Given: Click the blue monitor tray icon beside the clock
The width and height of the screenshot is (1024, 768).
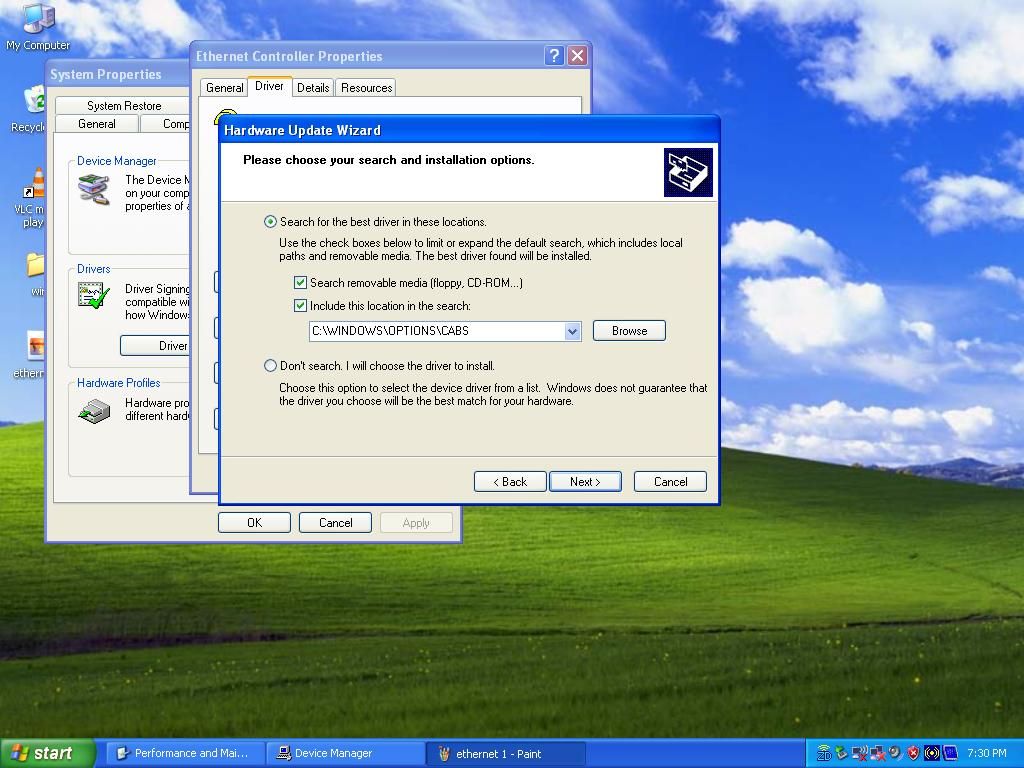Looking at the screenshot, I should tap(950, 753).
